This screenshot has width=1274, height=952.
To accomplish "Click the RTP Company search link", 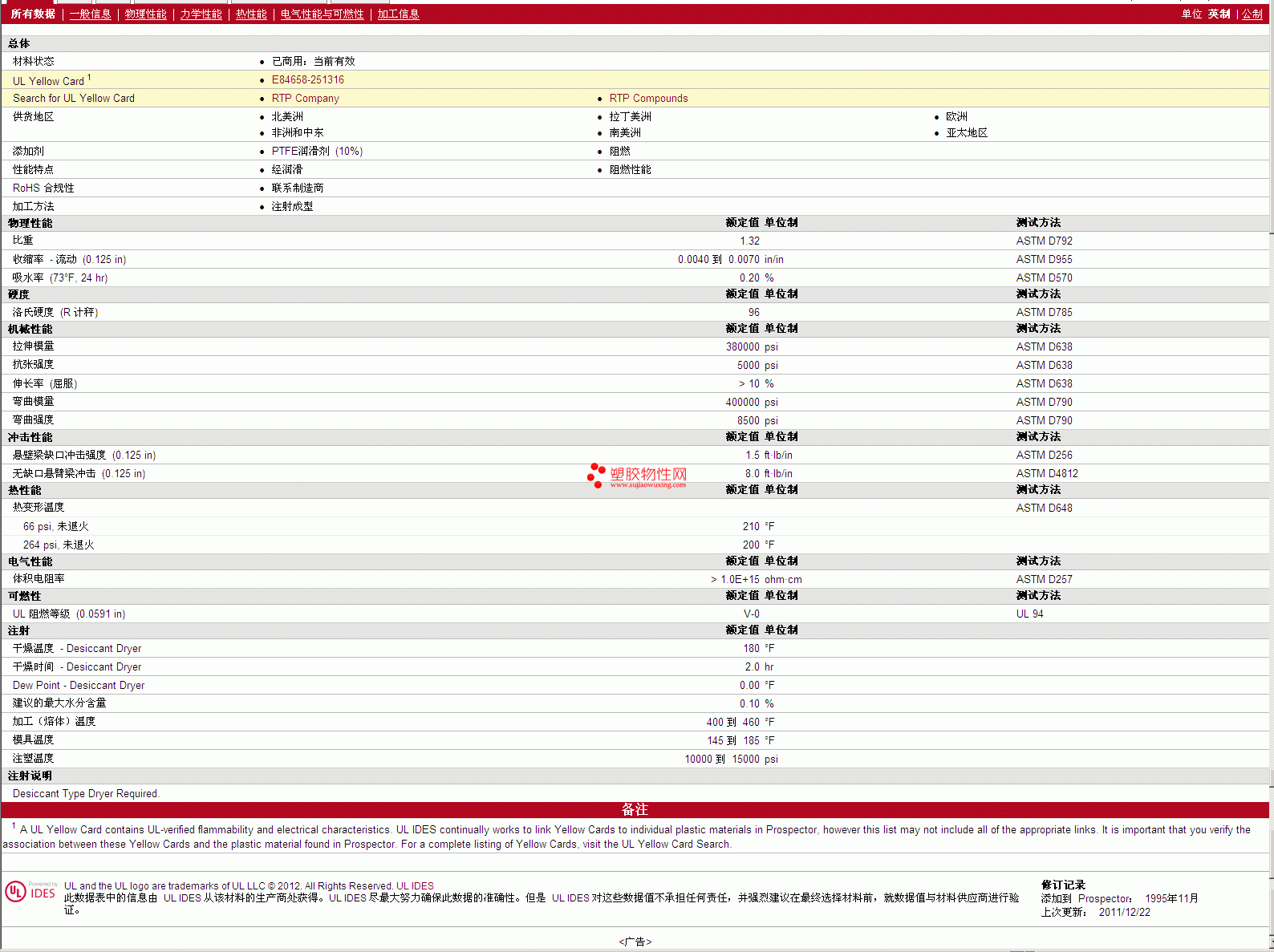I will pos(305,99).
